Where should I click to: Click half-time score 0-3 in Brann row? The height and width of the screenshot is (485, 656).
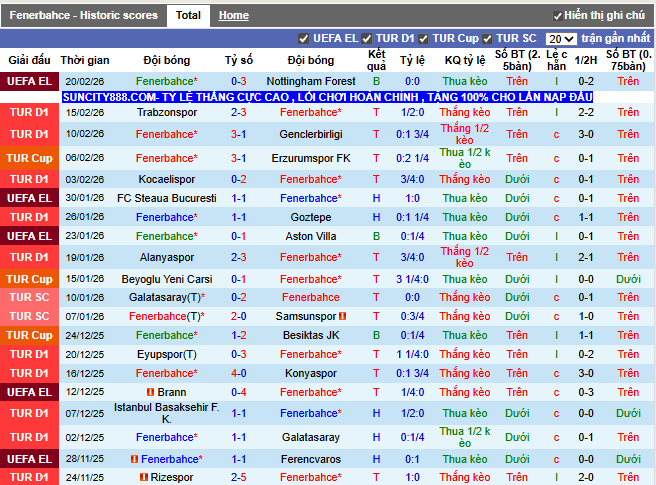pyautogui.click(x=585, y=393)
